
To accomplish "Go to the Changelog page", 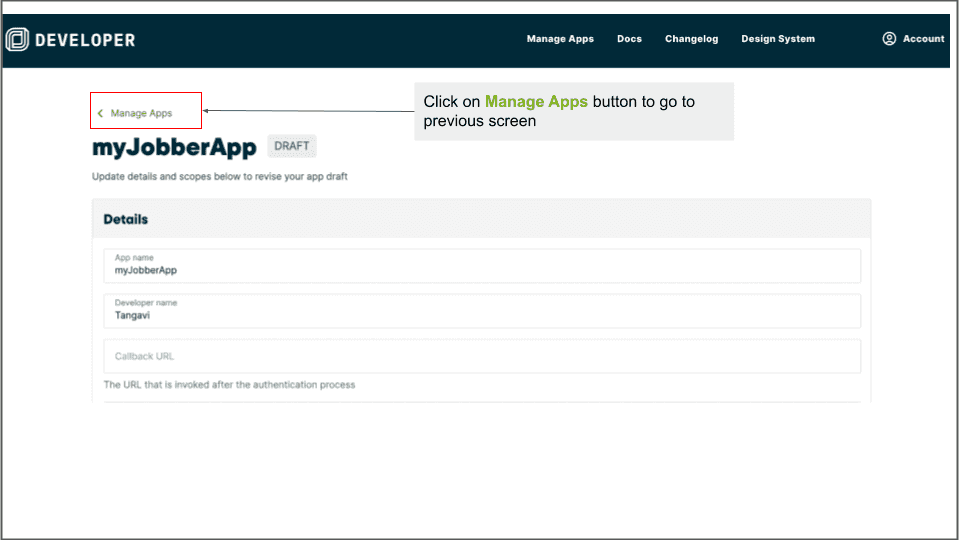I will [x=691, y=39].
